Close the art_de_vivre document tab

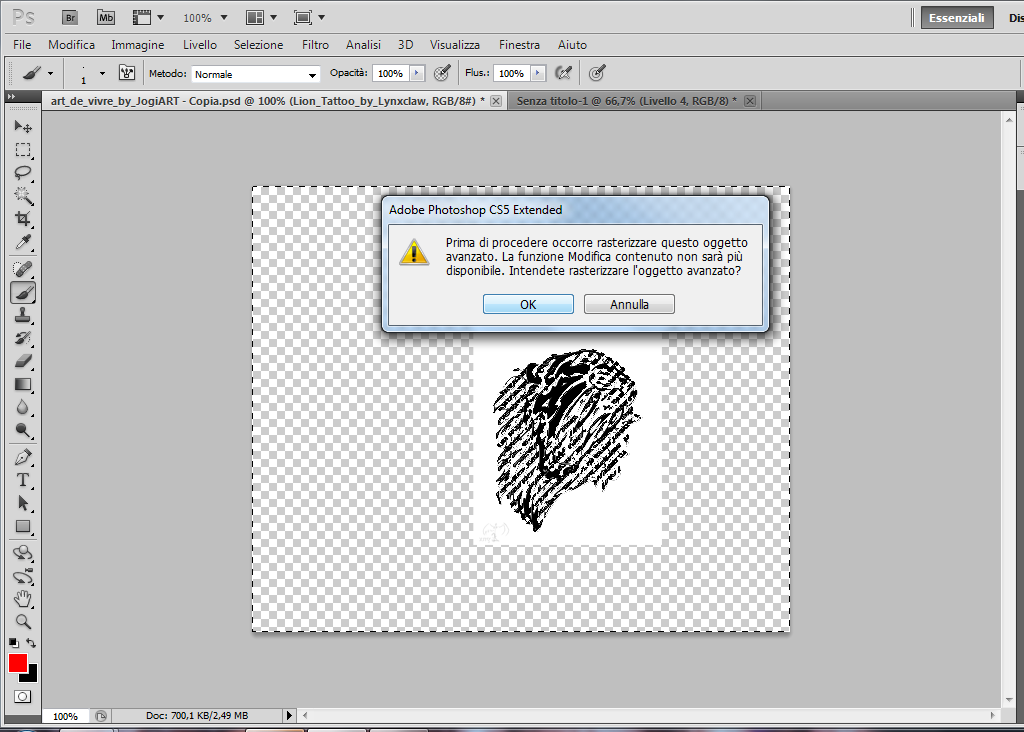[496, 101]
